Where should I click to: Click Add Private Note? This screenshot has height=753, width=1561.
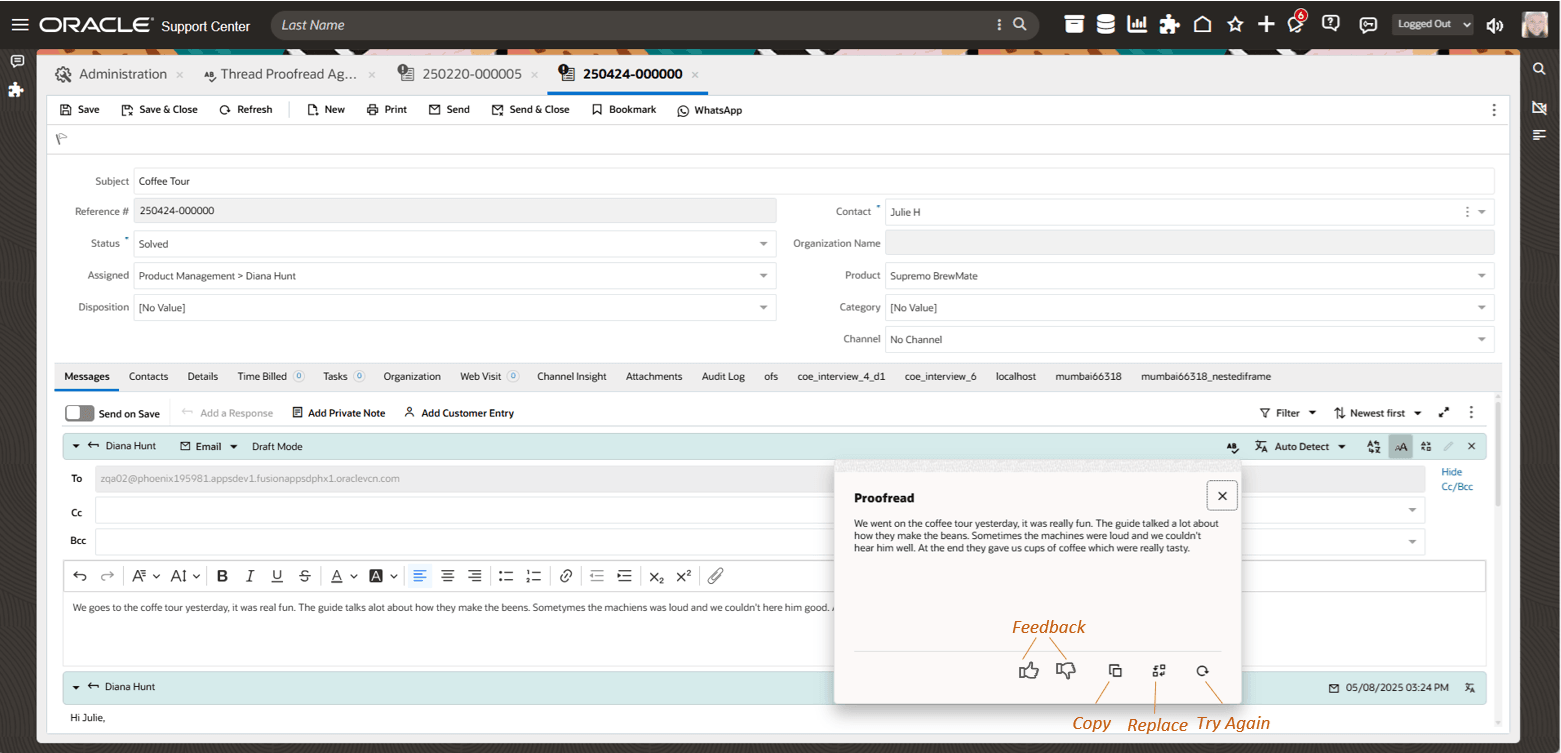click(338, 413)
